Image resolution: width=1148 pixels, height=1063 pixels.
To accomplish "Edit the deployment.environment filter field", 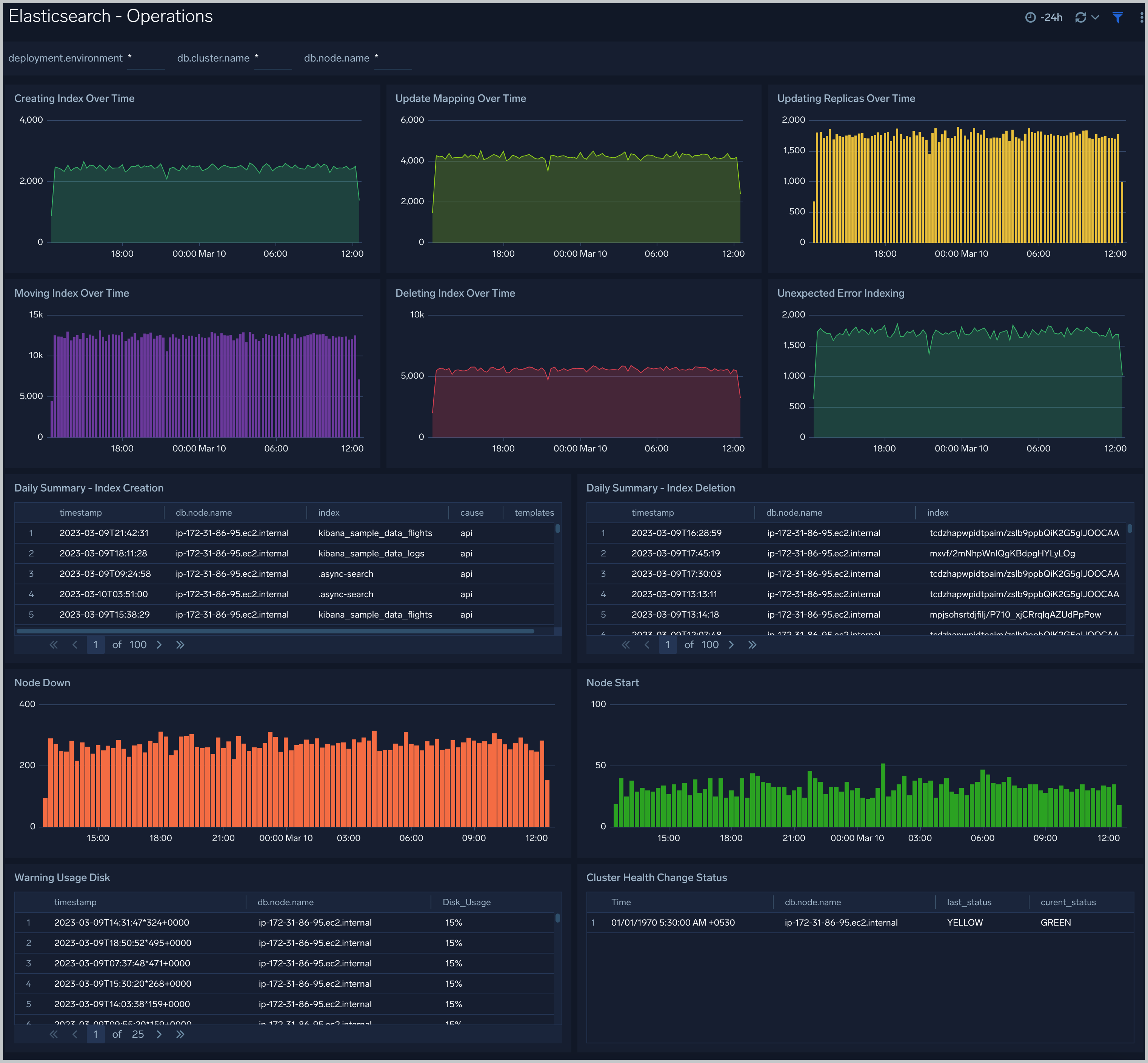I will coord(146,59).
